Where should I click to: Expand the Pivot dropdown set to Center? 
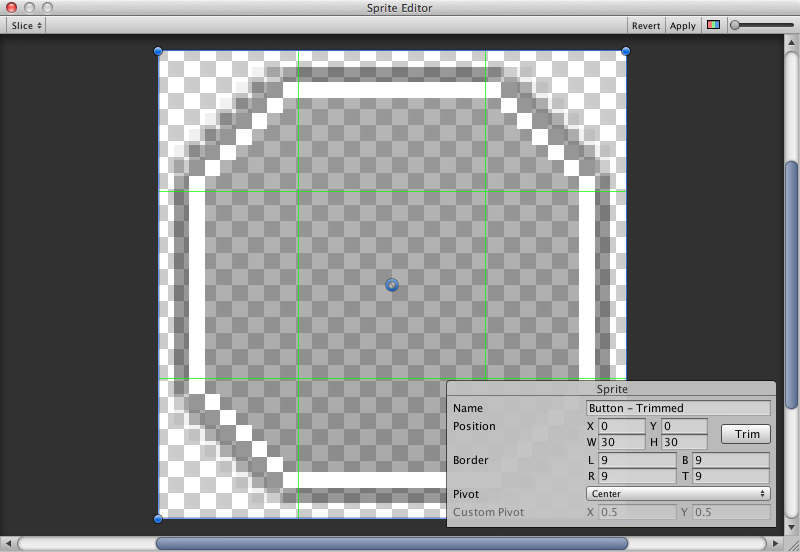pyautogui.click(x=677, y=494)
